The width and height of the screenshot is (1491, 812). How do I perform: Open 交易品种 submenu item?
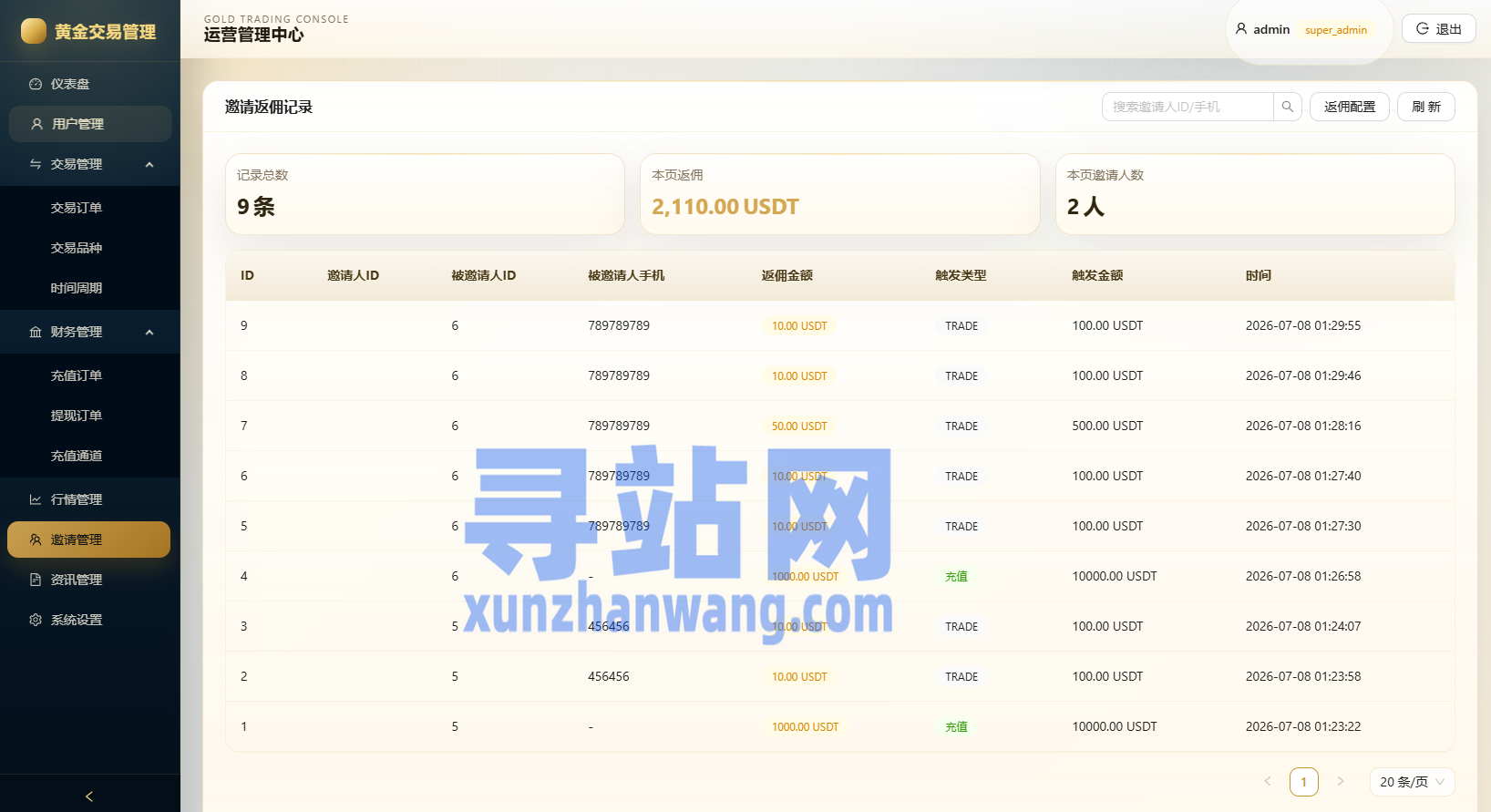90,248
